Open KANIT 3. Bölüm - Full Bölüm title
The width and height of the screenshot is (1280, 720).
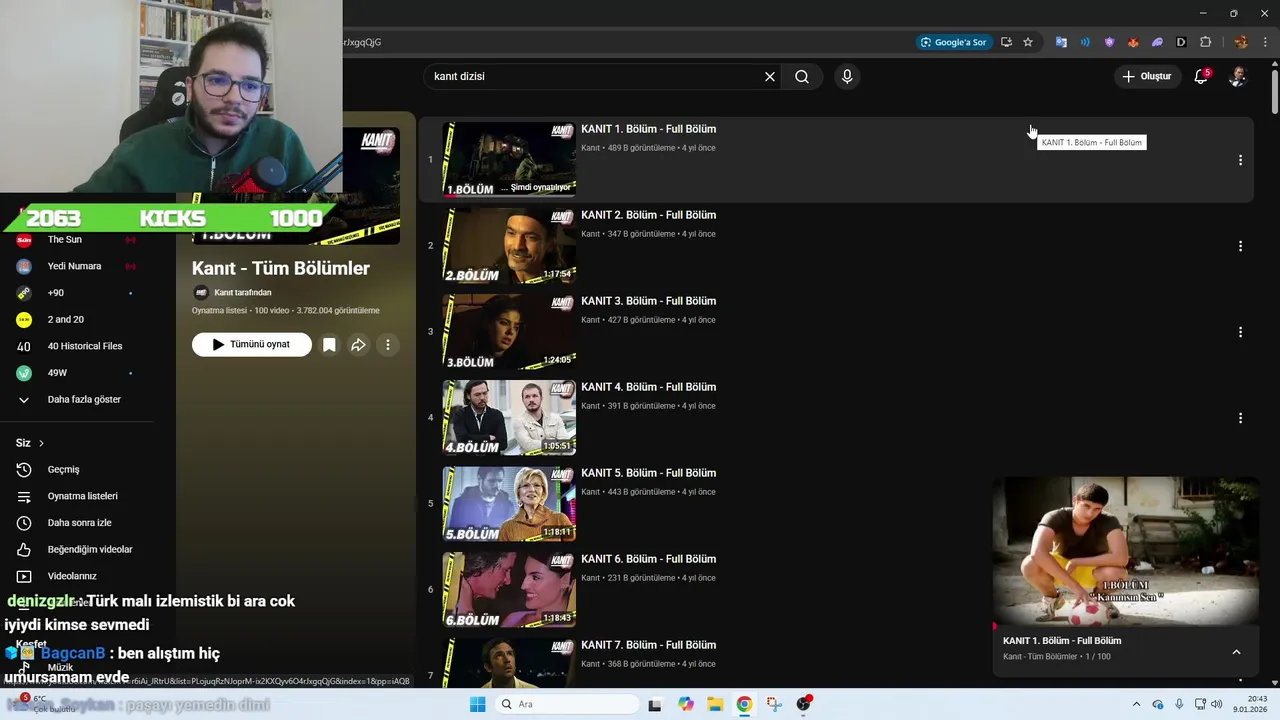click(x=648, y=301)
